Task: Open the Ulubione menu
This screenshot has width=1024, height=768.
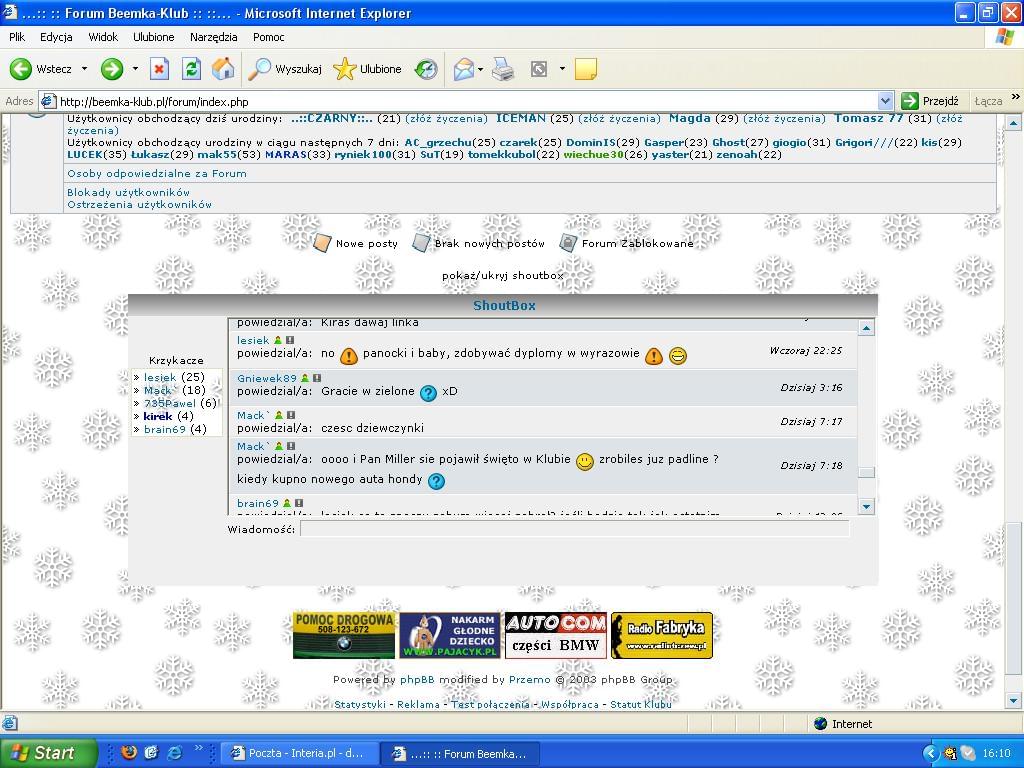Action: (153, 37)
